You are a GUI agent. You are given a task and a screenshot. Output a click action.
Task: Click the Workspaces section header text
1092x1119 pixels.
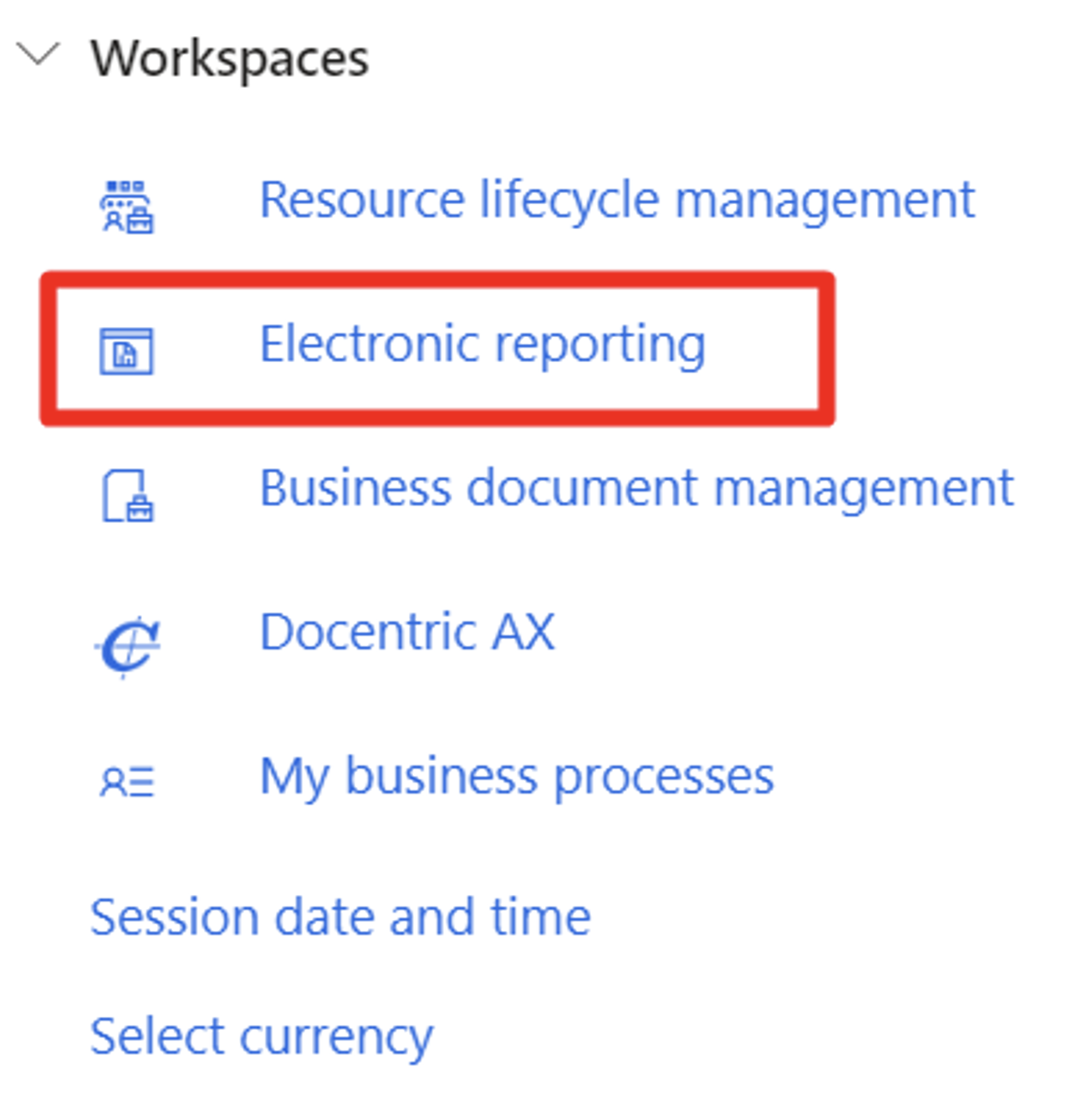click(x=229, y=59)
